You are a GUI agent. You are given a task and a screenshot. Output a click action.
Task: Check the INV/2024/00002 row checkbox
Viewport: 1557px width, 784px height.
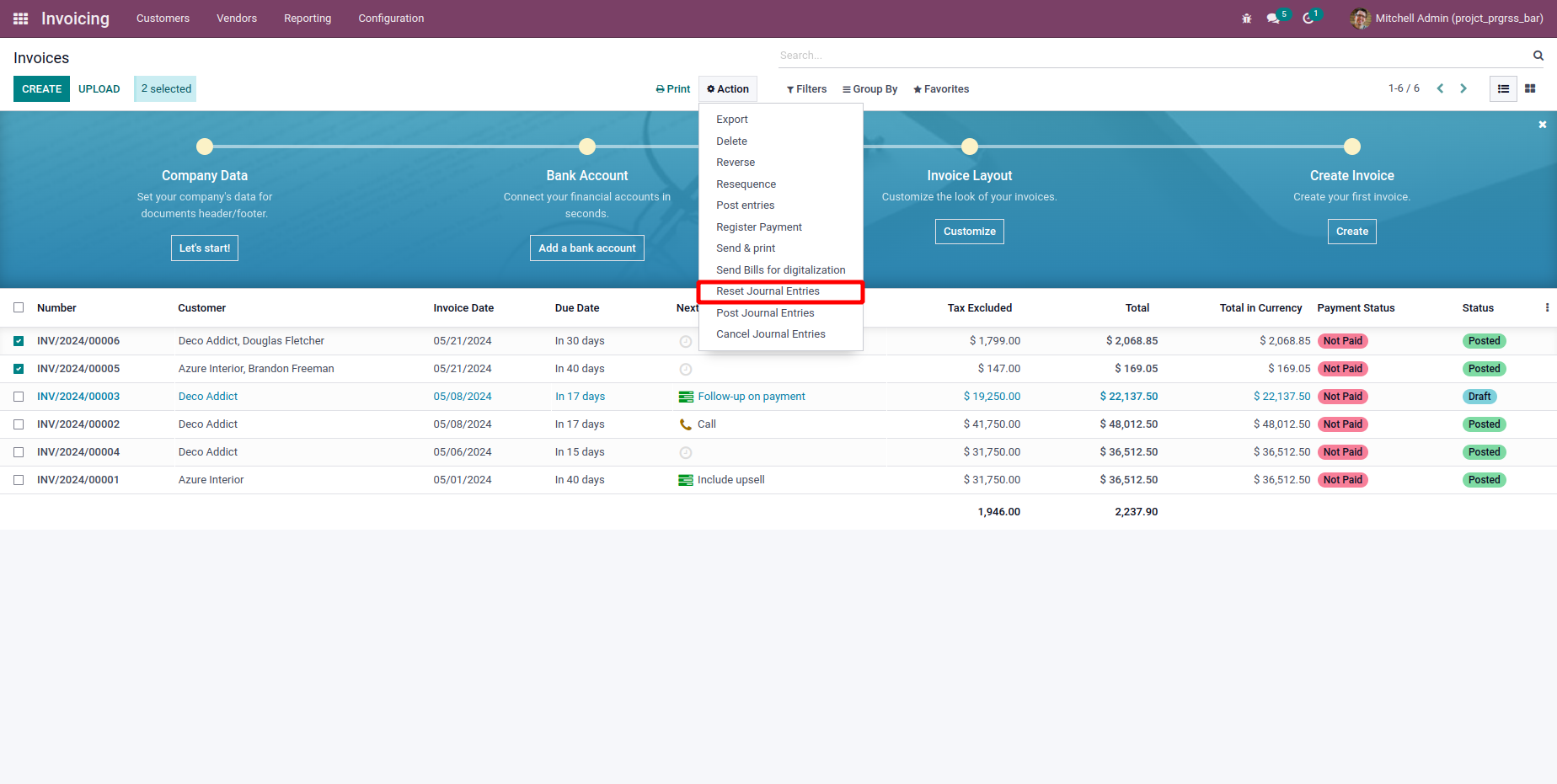19,424
